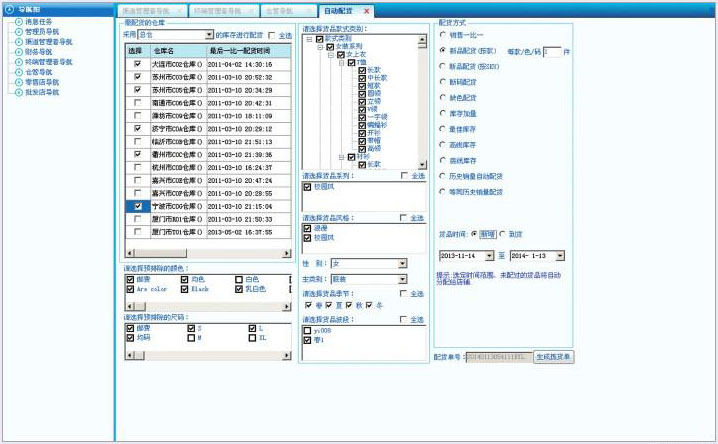
Task: Click 全选 for 请选择货品季节
Action: click(403, 293)
